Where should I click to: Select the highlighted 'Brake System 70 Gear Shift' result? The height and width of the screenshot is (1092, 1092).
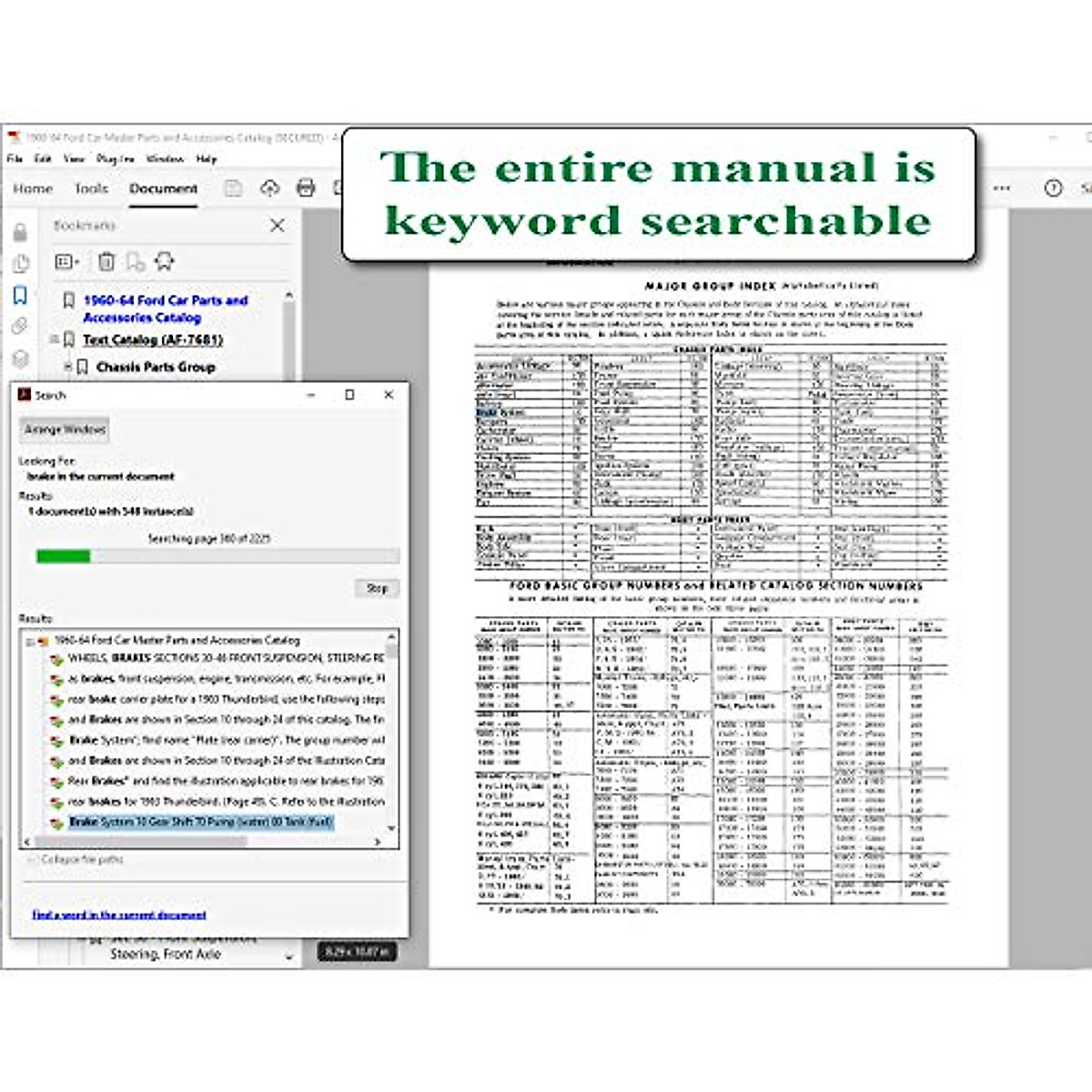click(201, 822)
